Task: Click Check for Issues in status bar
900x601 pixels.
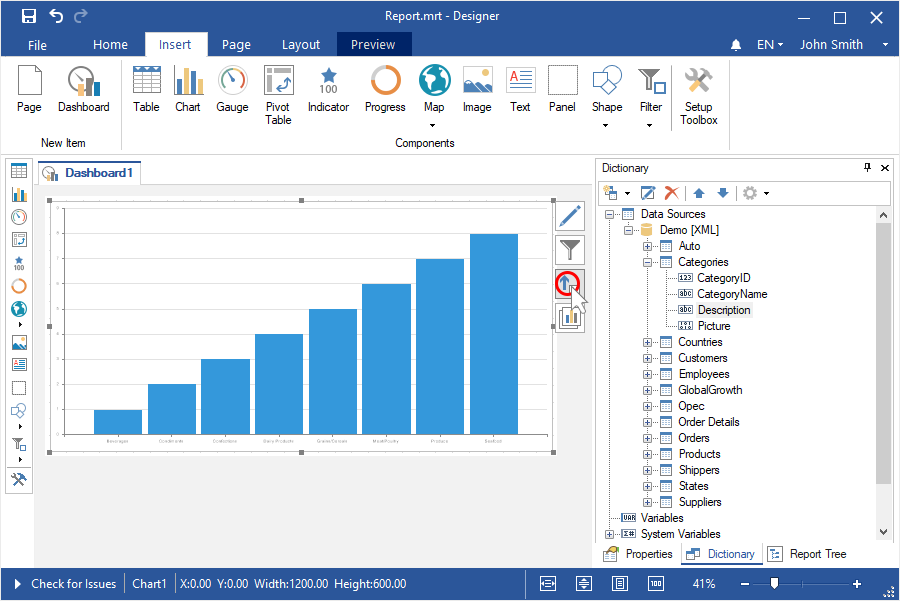Action: (73, 584)
